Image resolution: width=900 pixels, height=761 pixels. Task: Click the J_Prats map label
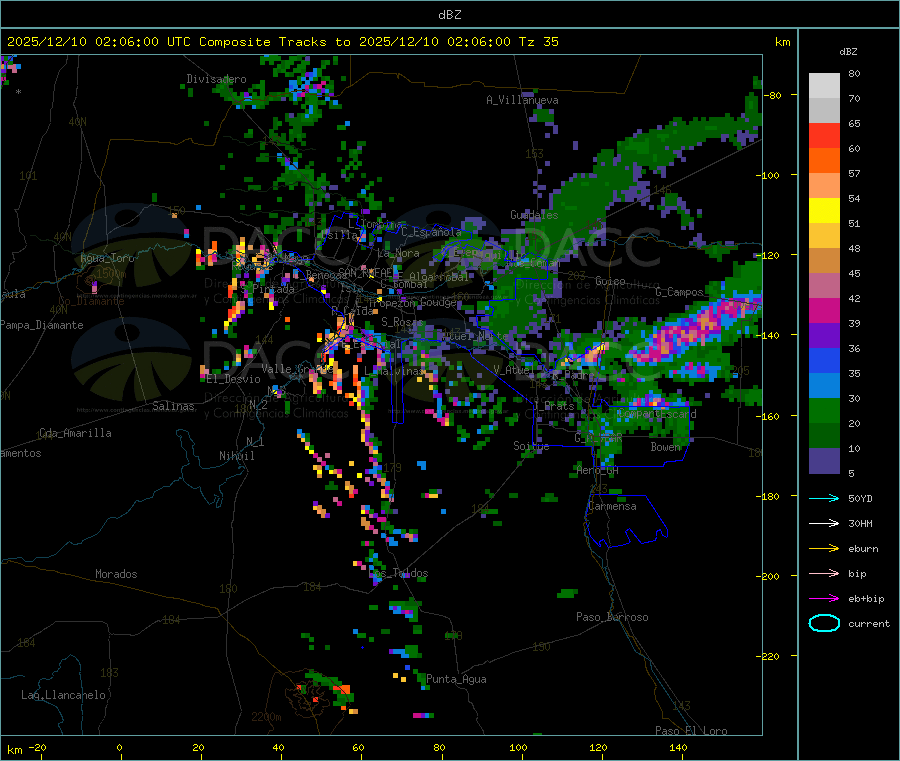coord(554,406)
